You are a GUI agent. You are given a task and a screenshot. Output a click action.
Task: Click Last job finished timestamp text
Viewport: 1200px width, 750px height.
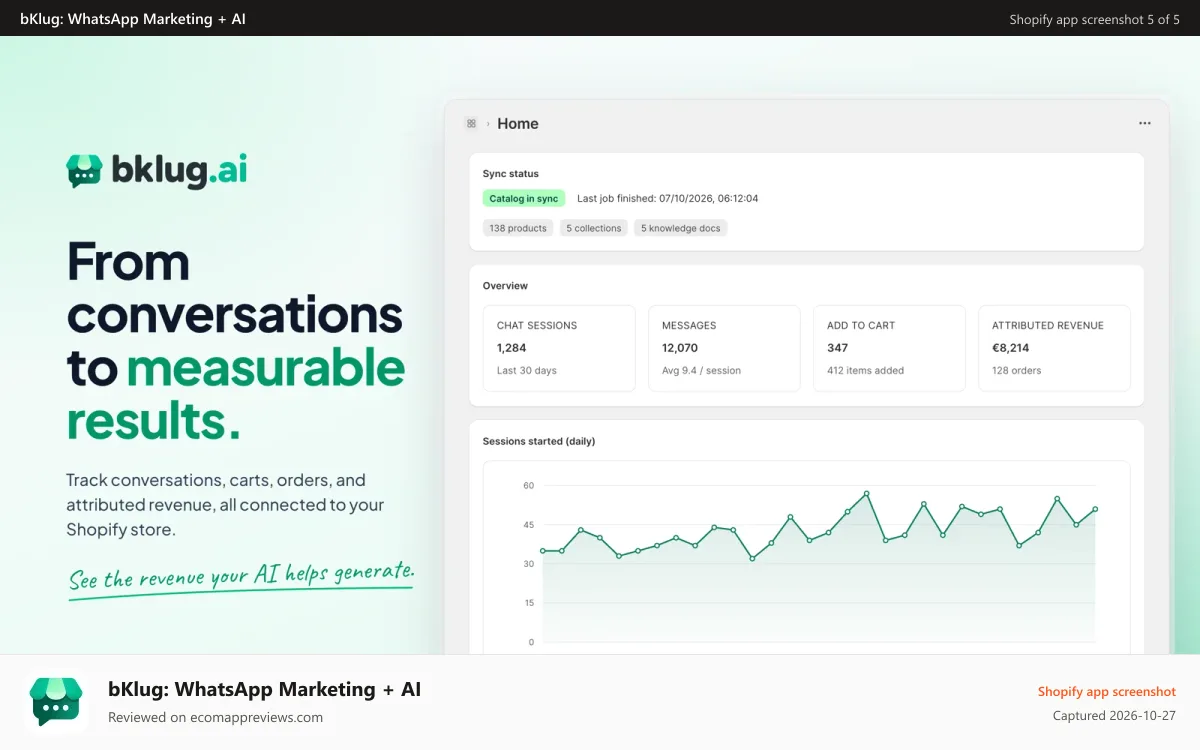pos(668,198)
